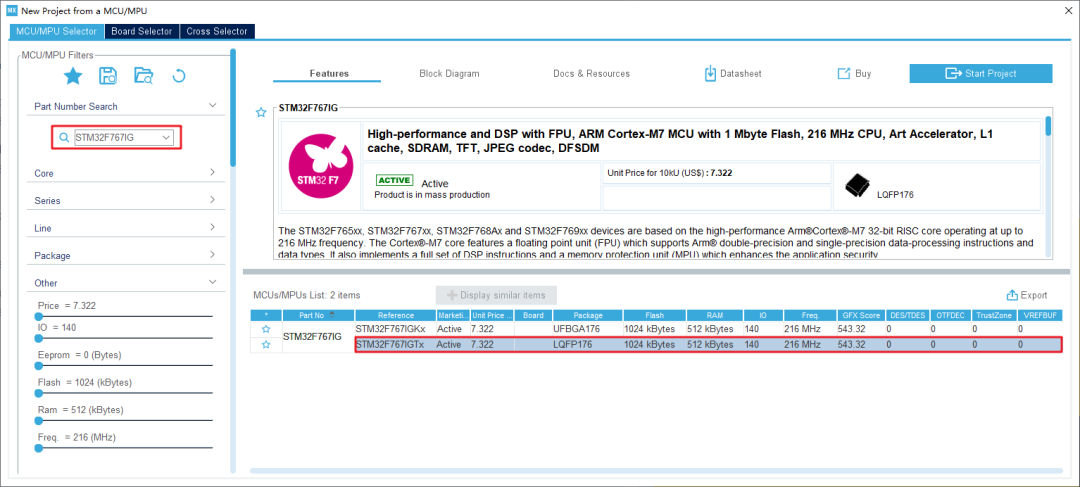Adjust the Ram slider handle

click(39, 420)
